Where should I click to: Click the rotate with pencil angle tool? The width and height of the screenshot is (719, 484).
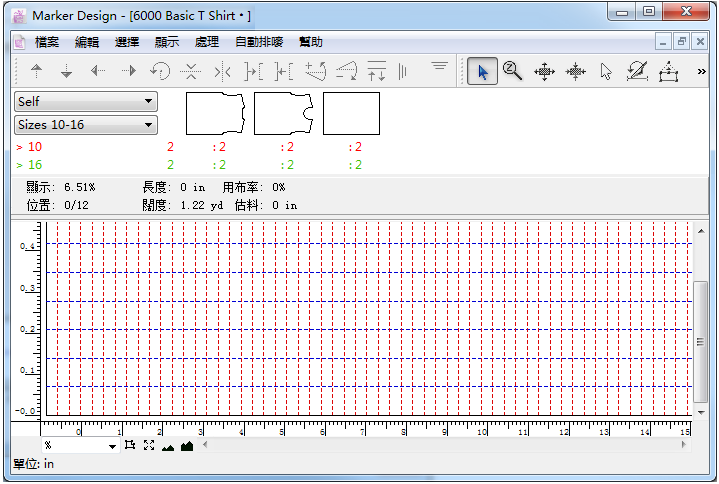click(637, 71)
